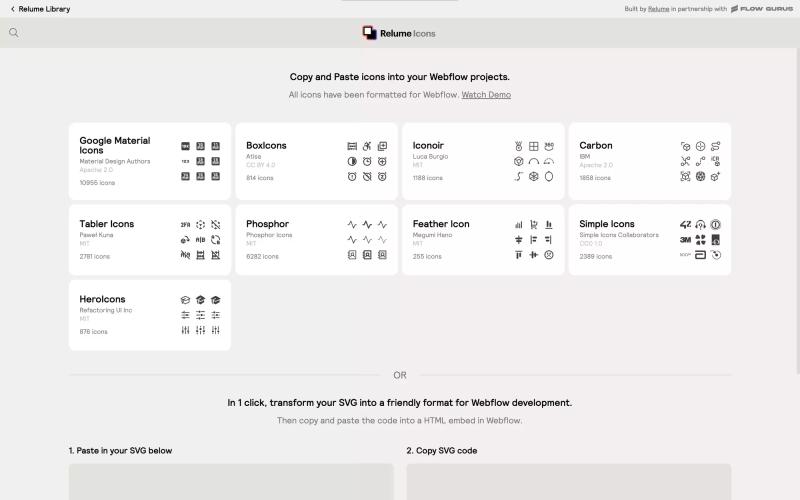Click the 2x2 grid icon in Iconoir card
The image size is (800, 500).
[x=534, y=146]
